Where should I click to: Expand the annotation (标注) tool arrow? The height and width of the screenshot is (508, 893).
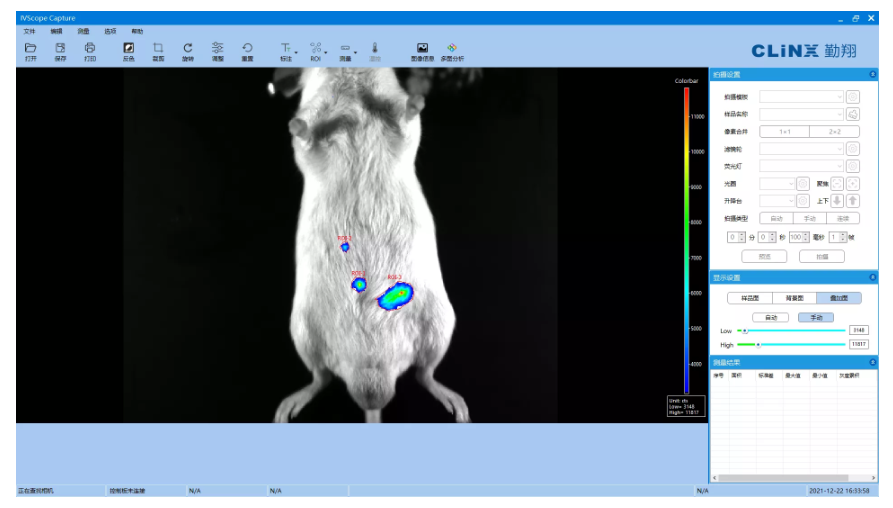[x=296, y=52]
